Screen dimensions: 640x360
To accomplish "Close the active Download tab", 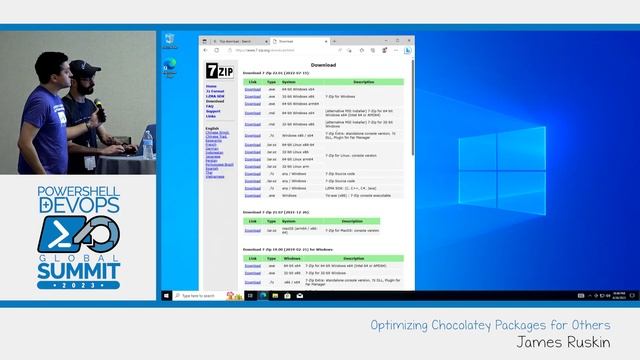I will click(326, 41).
